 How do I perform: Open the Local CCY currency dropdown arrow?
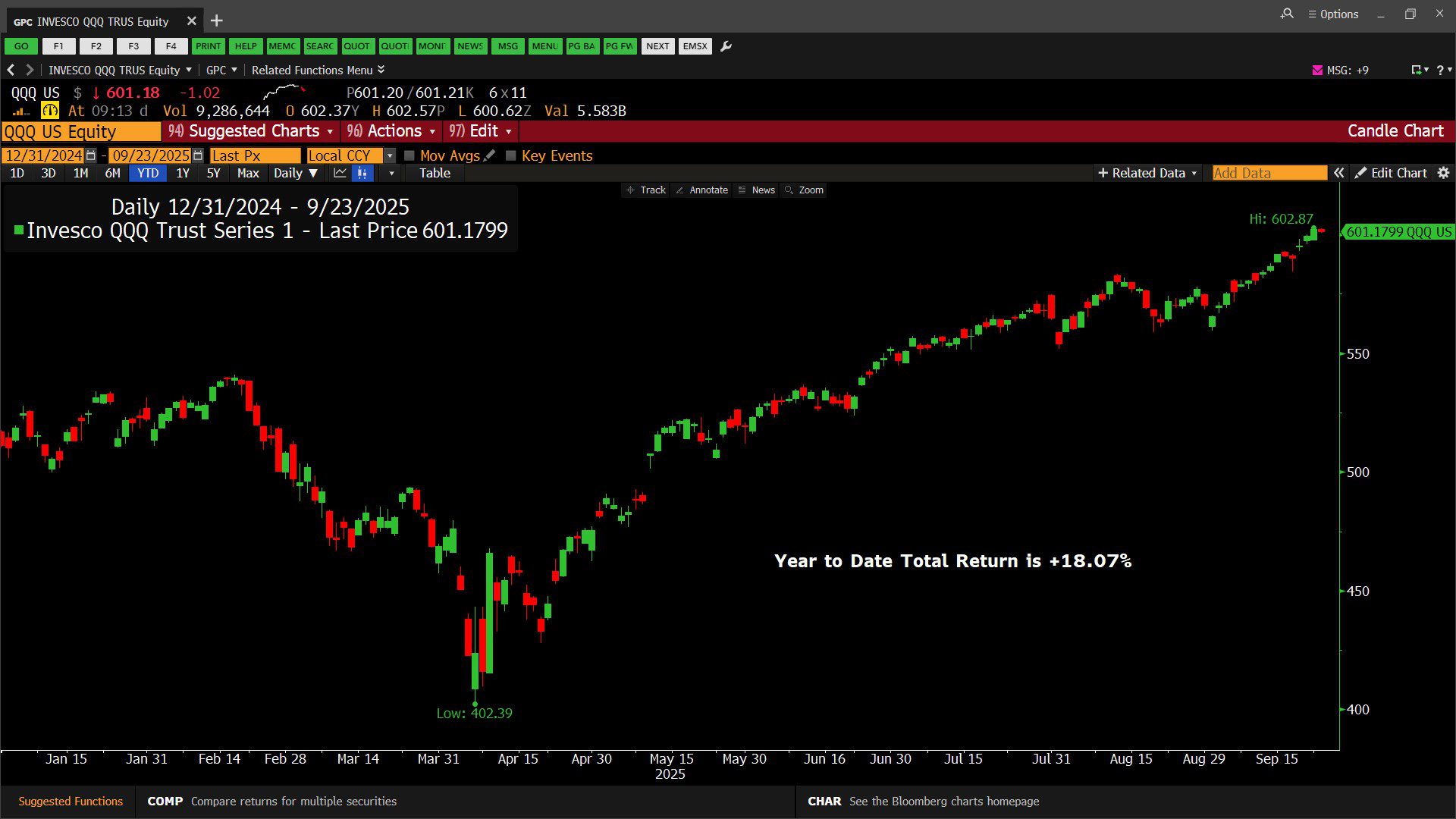pos(390,155)
